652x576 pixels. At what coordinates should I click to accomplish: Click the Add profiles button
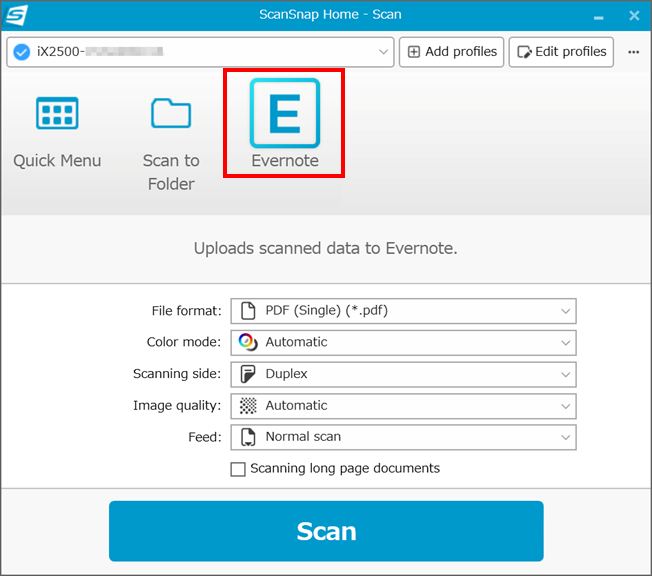tap(451, 52)
